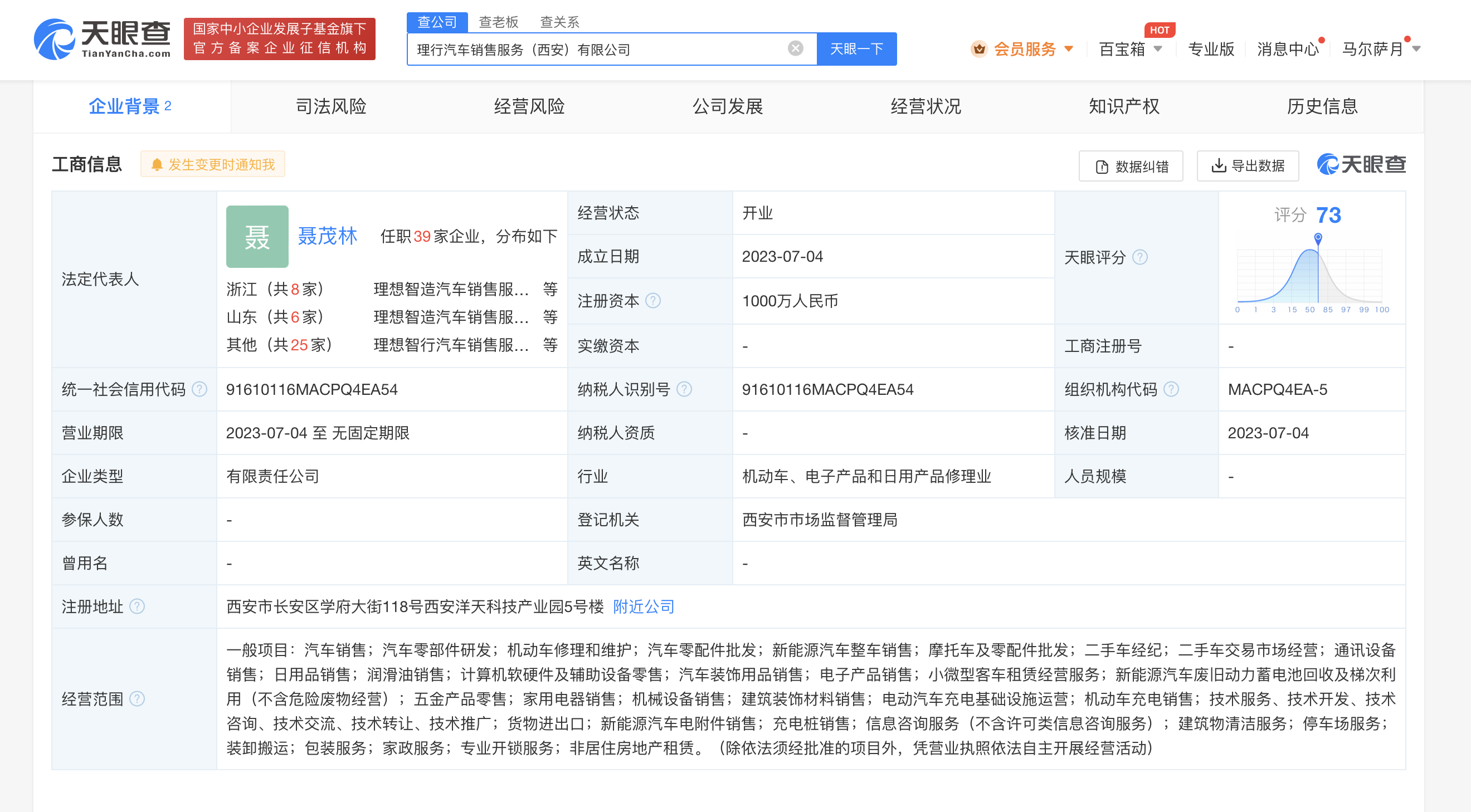Select the 经营状况 tab
Viewport: 1471px width, 812px height.
tap(926, 106)
